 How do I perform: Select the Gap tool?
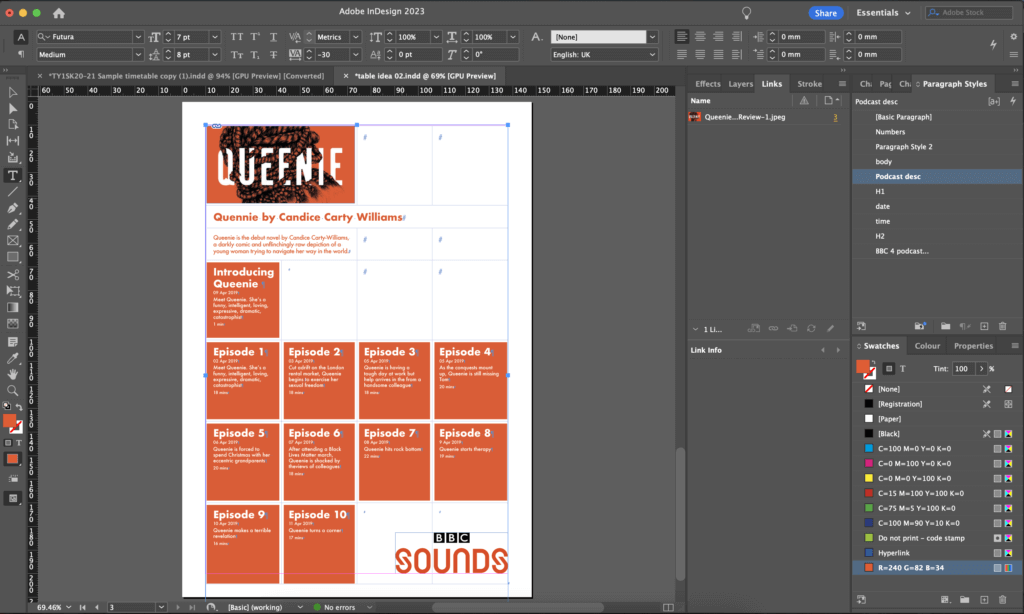pyautogui.click(x=12, y=140)
